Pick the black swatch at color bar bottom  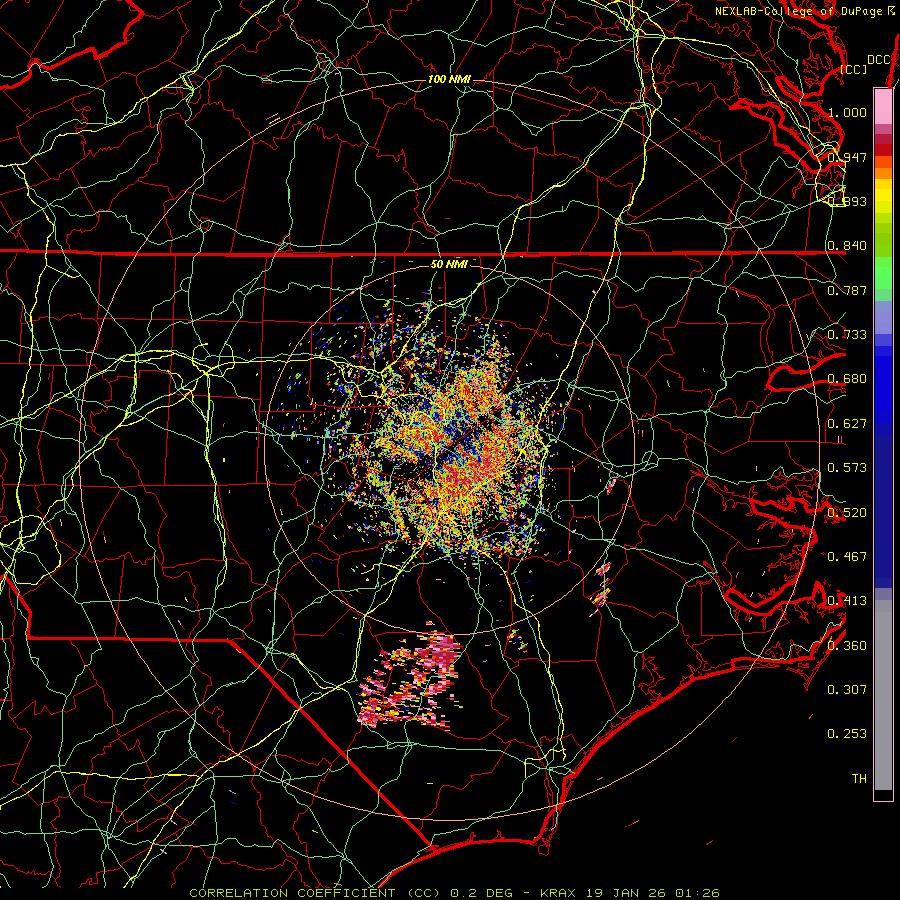tap(883, 794)
